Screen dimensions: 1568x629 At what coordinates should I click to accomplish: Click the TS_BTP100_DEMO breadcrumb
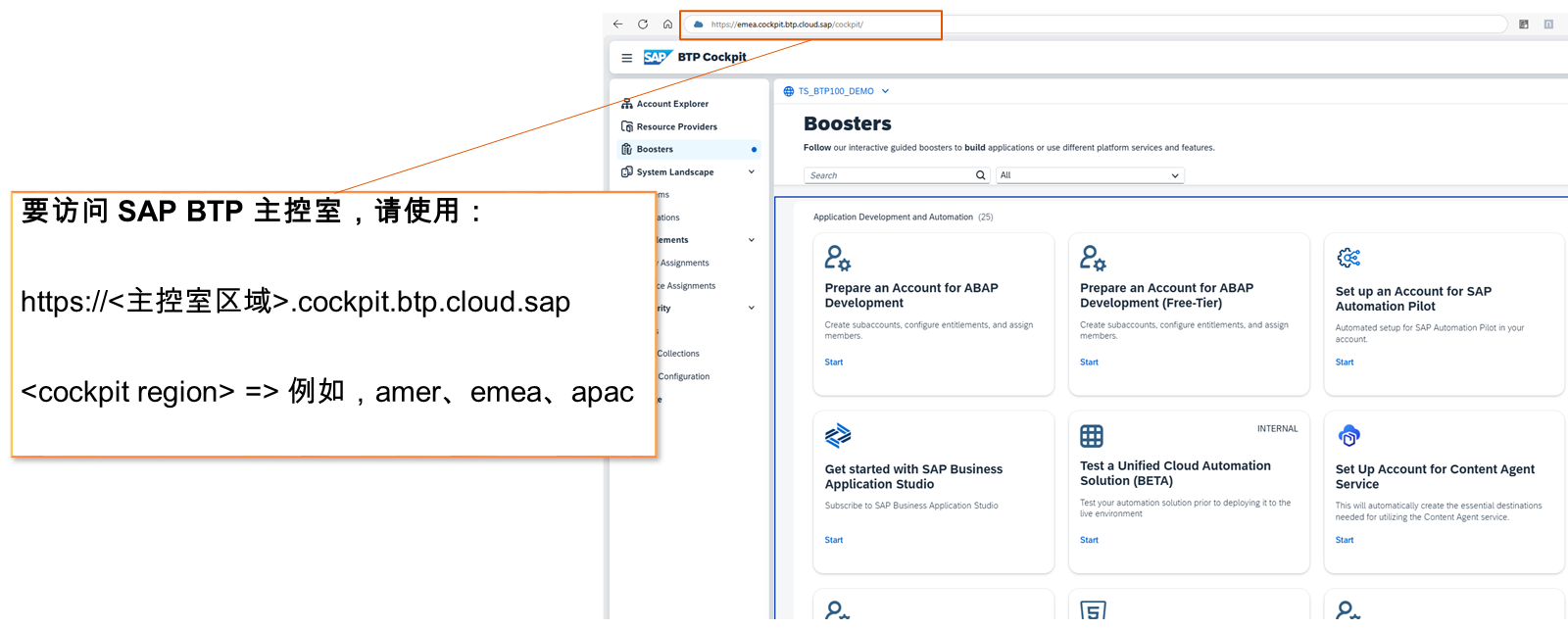coord(836,91)
